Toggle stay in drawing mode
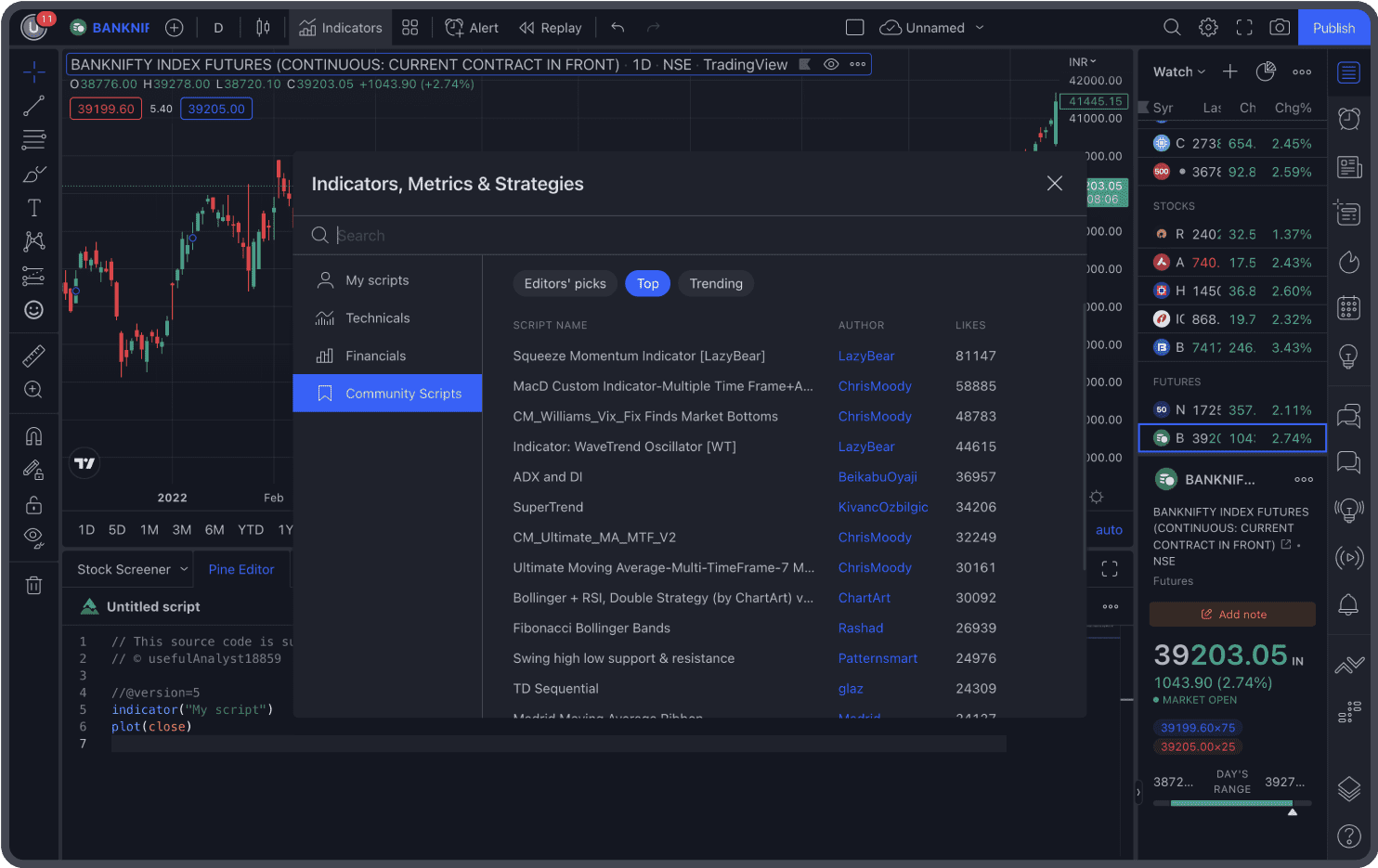 pyautogui.click(x=33, y=470)
